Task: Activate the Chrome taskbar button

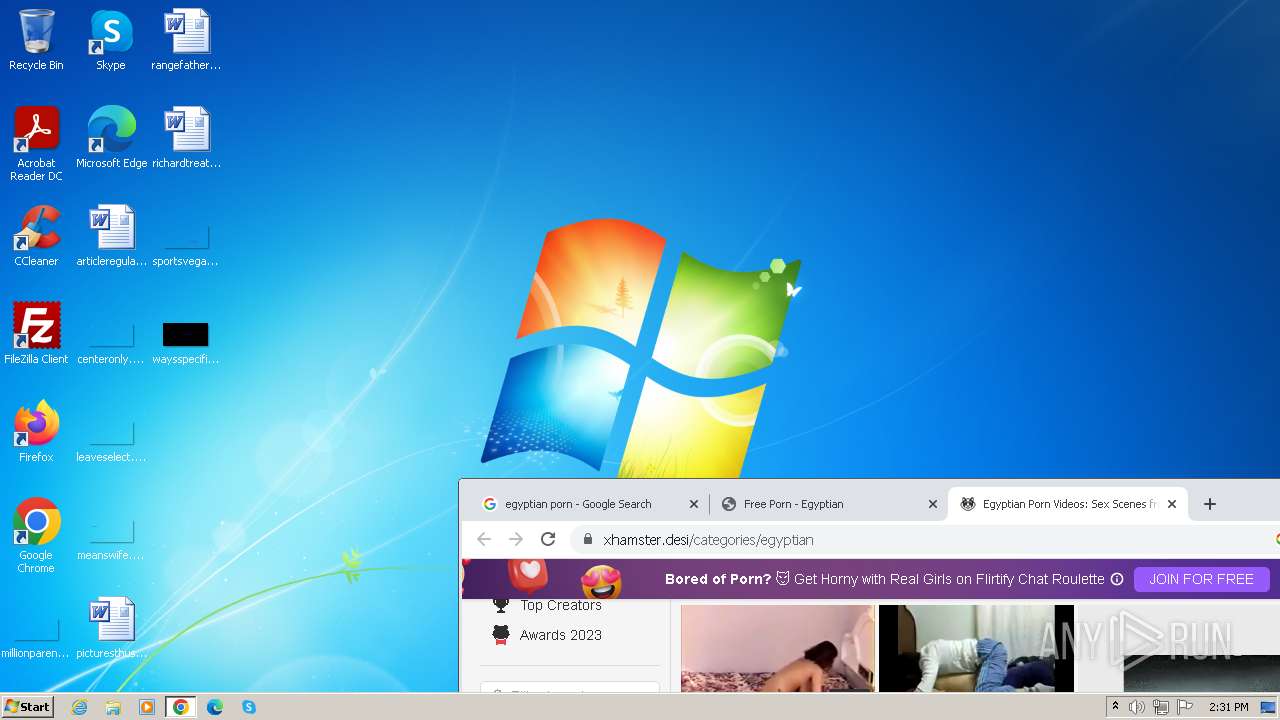Action: coord(181,707)
